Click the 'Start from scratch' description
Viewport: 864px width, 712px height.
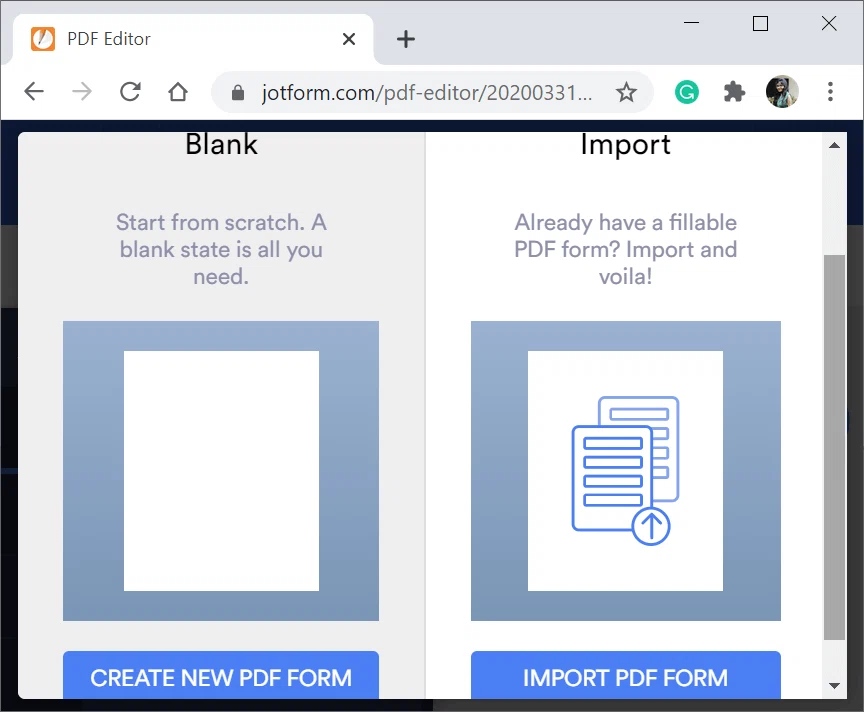click(221, 250)
